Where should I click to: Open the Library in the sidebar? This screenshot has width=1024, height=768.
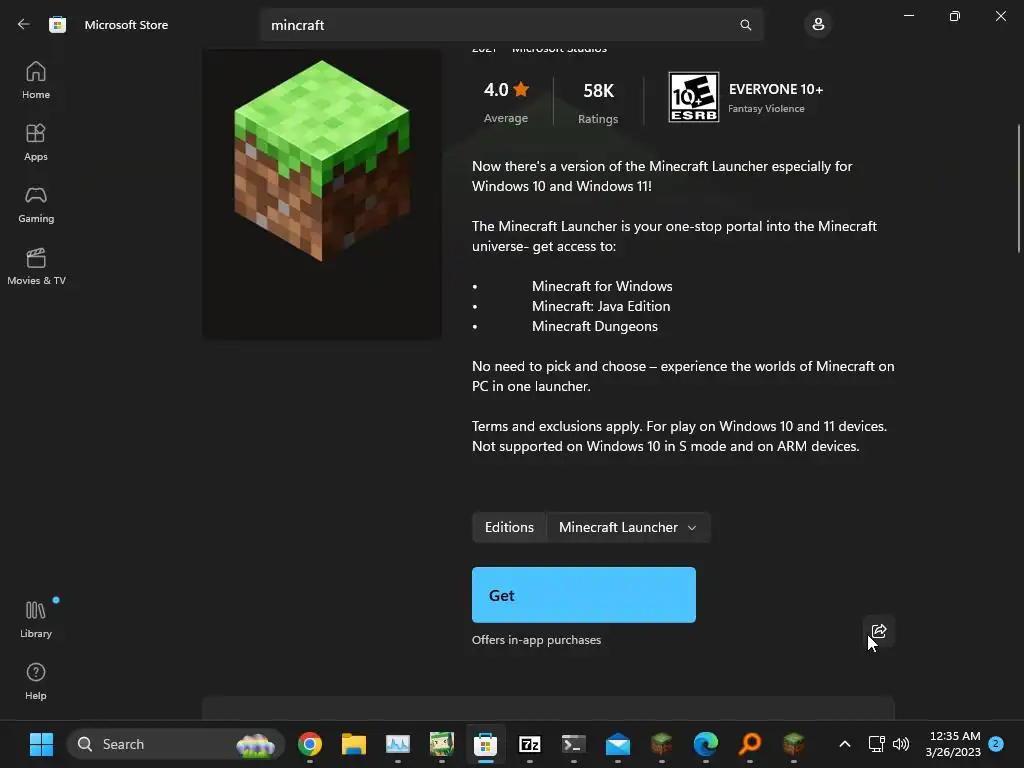[36, 619]
